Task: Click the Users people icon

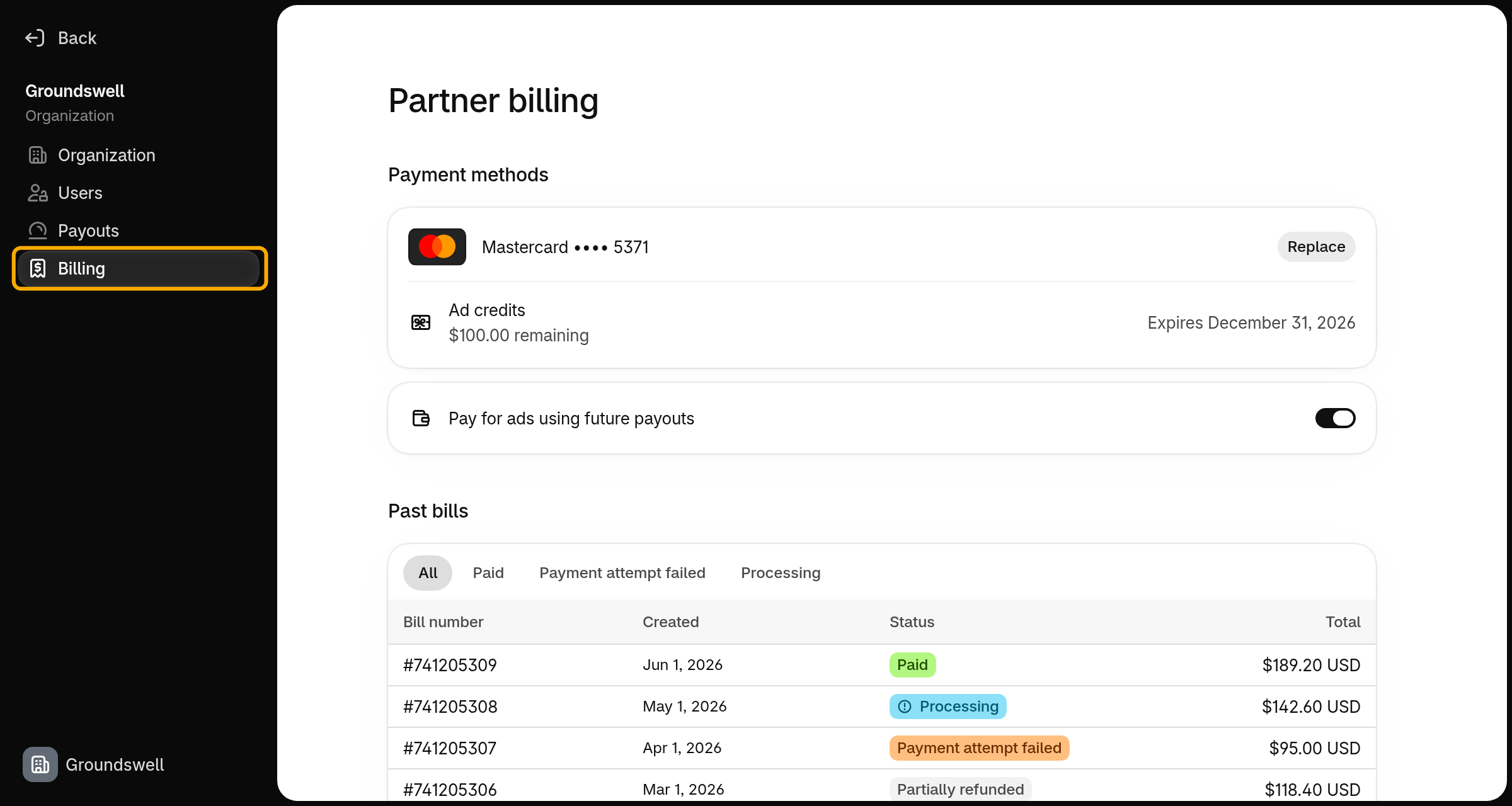Action: 38,193
